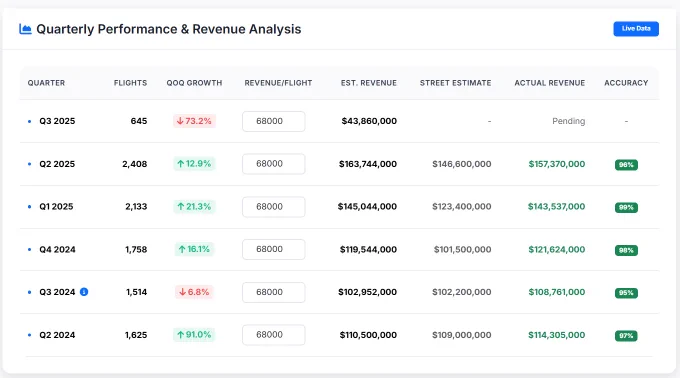680x378 pixels.
Task: Click the 99% accuracy badge for Q1 2025
Action: (626, 207)
